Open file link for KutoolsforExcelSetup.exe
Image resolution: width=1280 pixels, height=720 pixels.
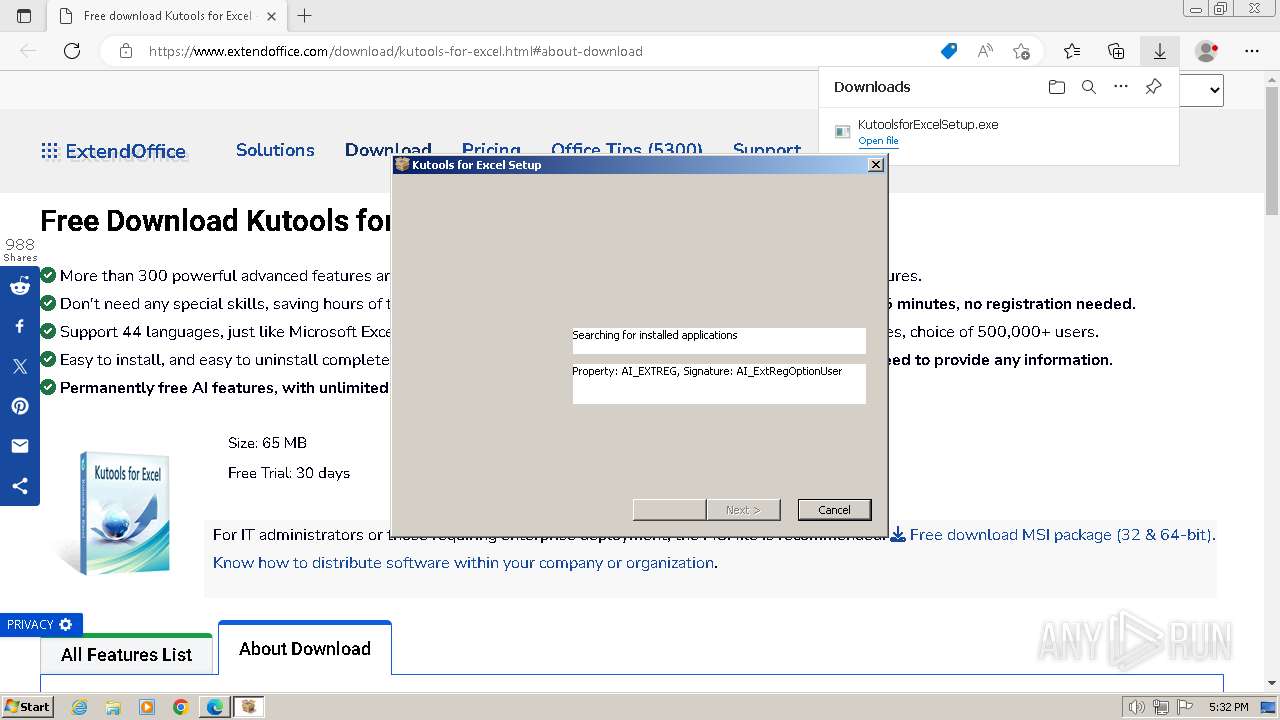tap(878, 141)
